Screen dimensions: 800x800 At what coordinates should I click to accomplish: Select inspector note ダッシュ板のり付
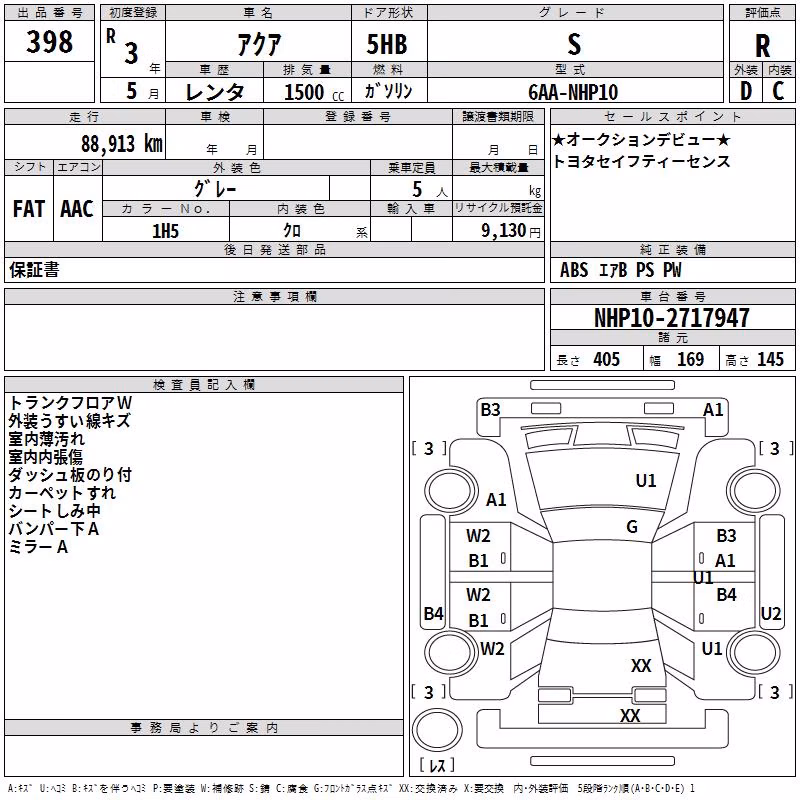70,475
